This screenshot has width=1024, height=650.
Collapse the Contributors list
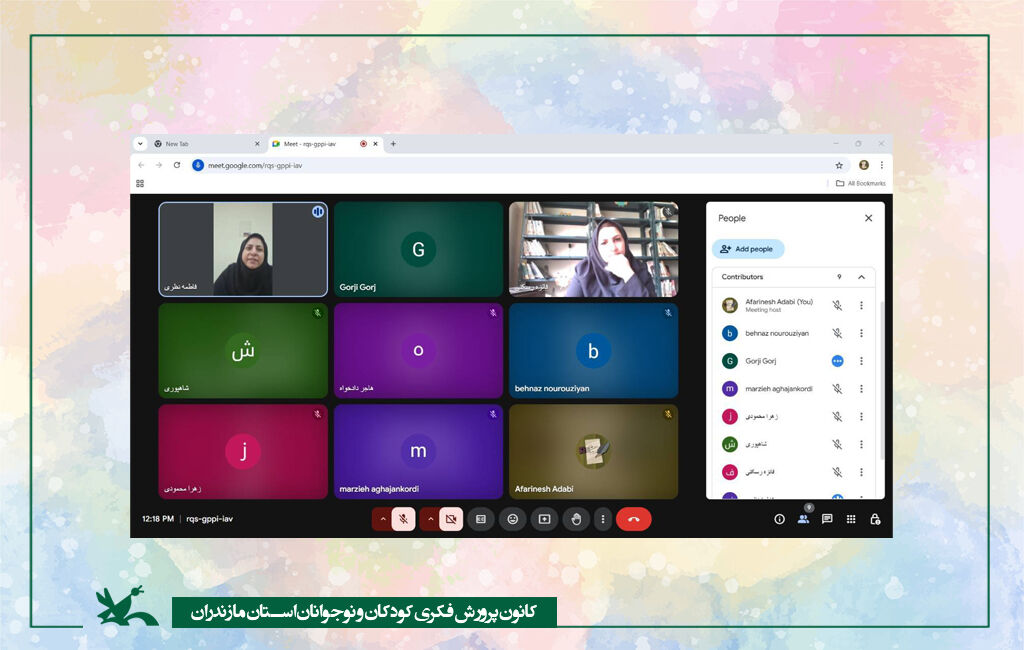click(x=862, y=277)
